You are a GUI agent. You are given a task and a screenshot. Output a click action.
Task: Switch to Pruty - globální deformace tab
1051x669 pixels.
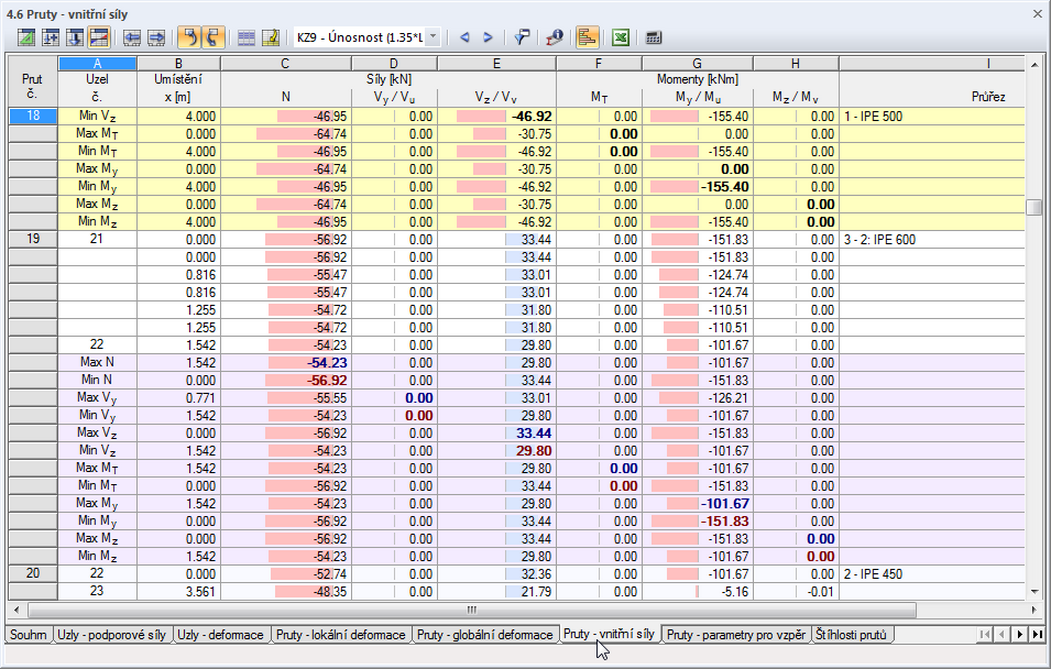[x=485, y=635]
